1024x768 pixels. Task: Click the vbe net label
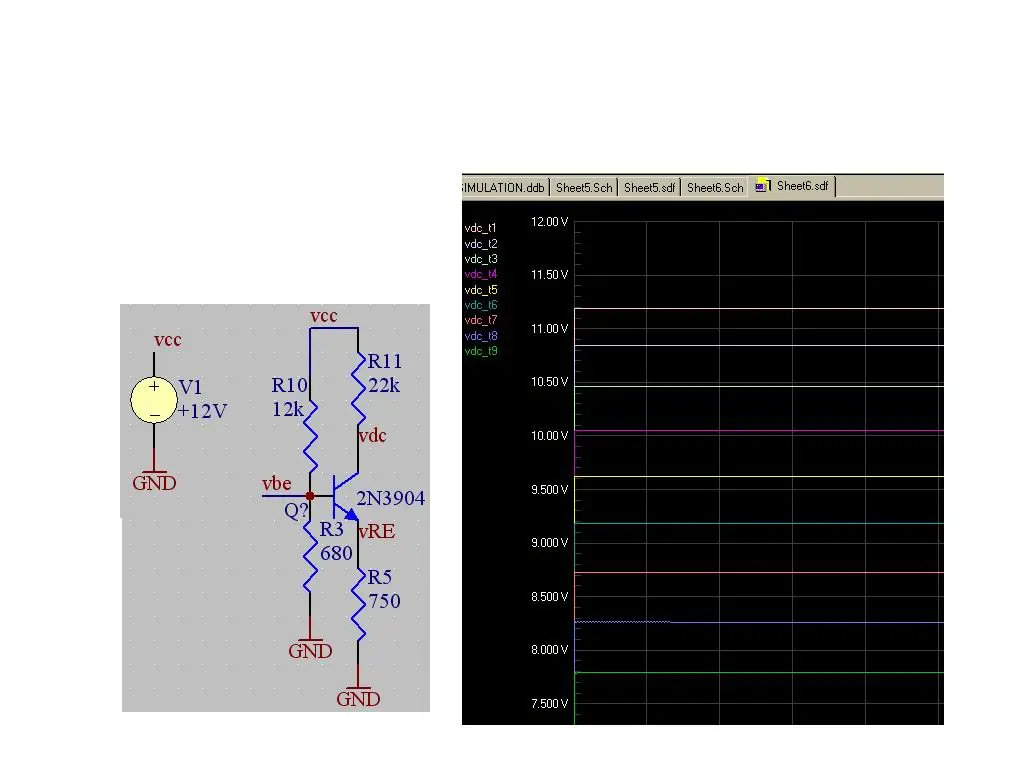pyautogui.click(x=276, y=484)
